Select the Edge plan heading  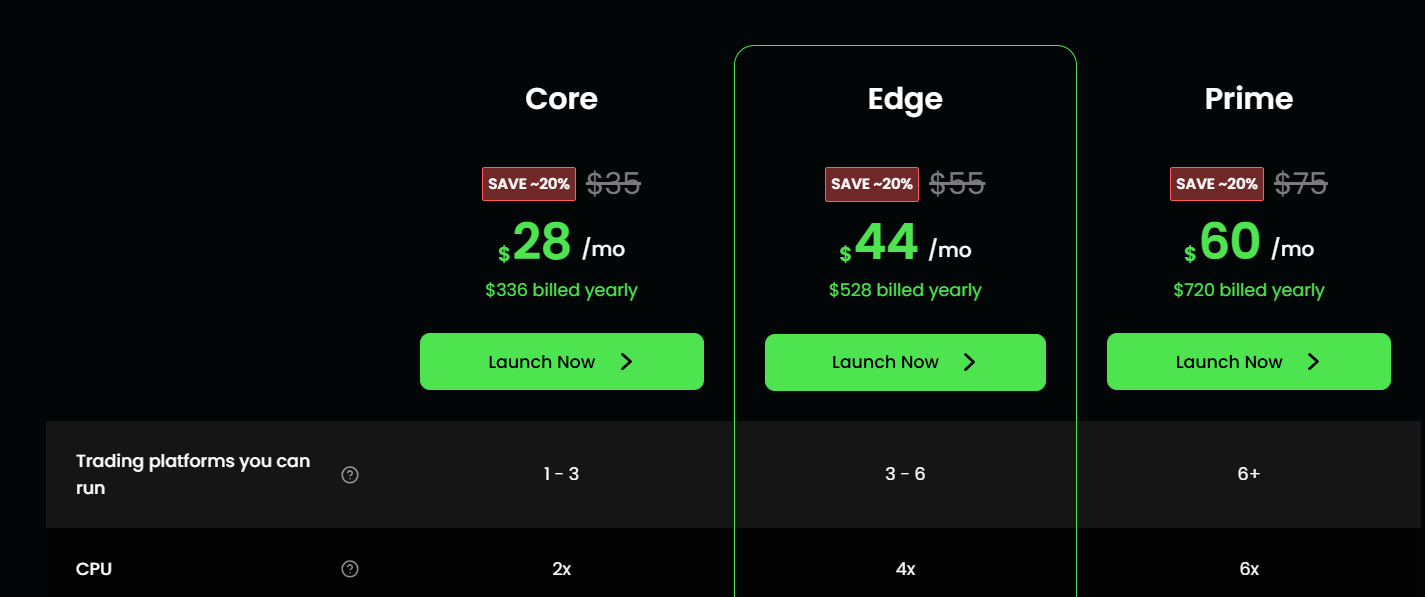click(905, 99)
